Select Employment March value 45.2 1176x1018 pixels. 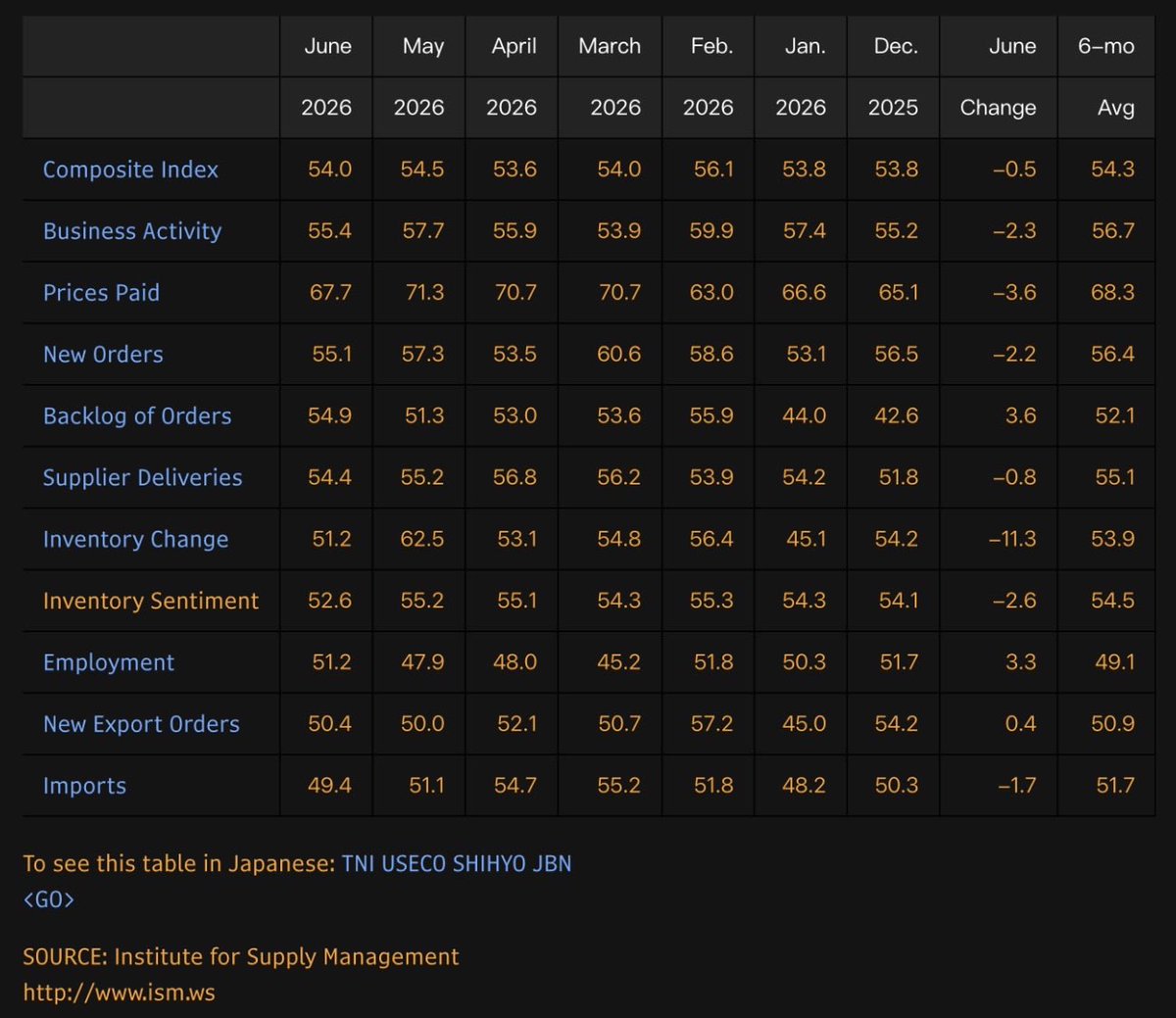(x=619, y=663)
